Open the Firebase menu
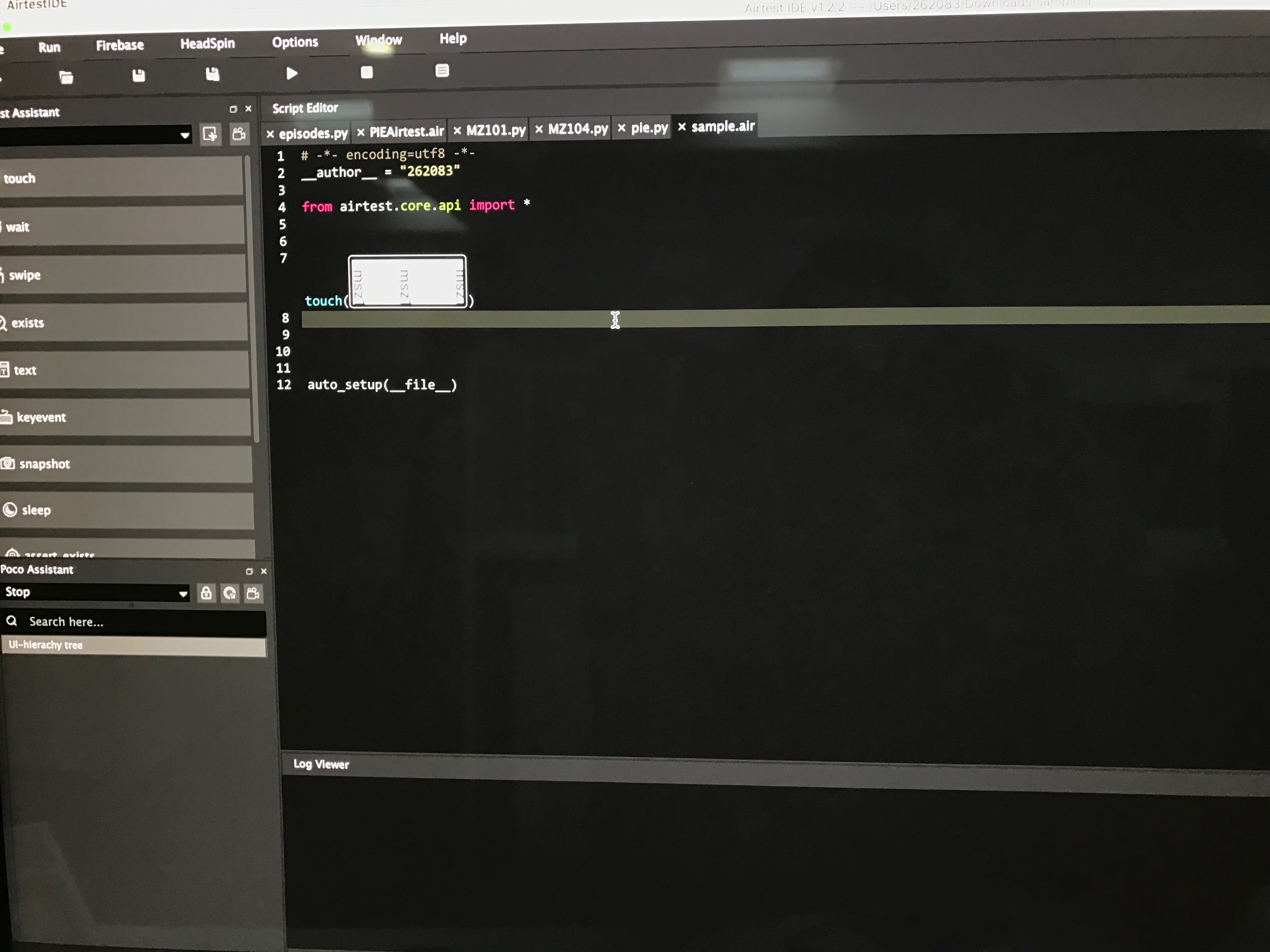 [119, 45]
